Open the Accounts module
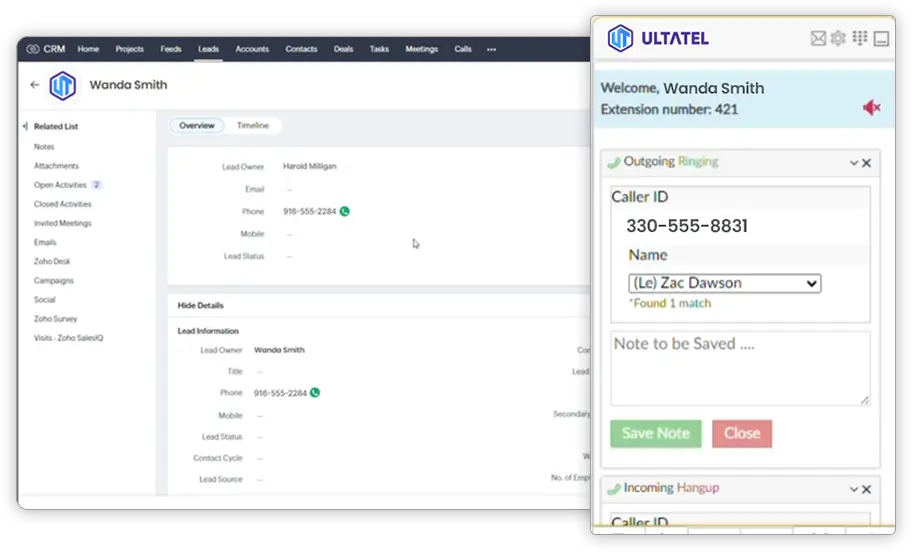 point(252,49)
